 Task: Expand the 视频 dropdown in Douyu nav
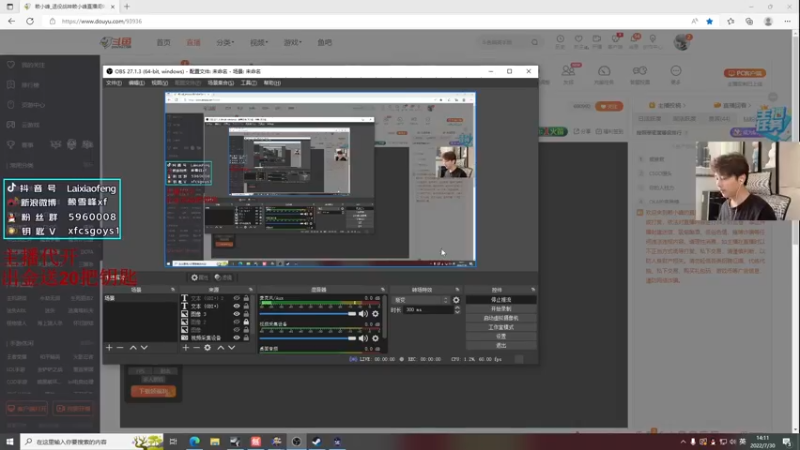pyautogui.click(x=259, y=42)
